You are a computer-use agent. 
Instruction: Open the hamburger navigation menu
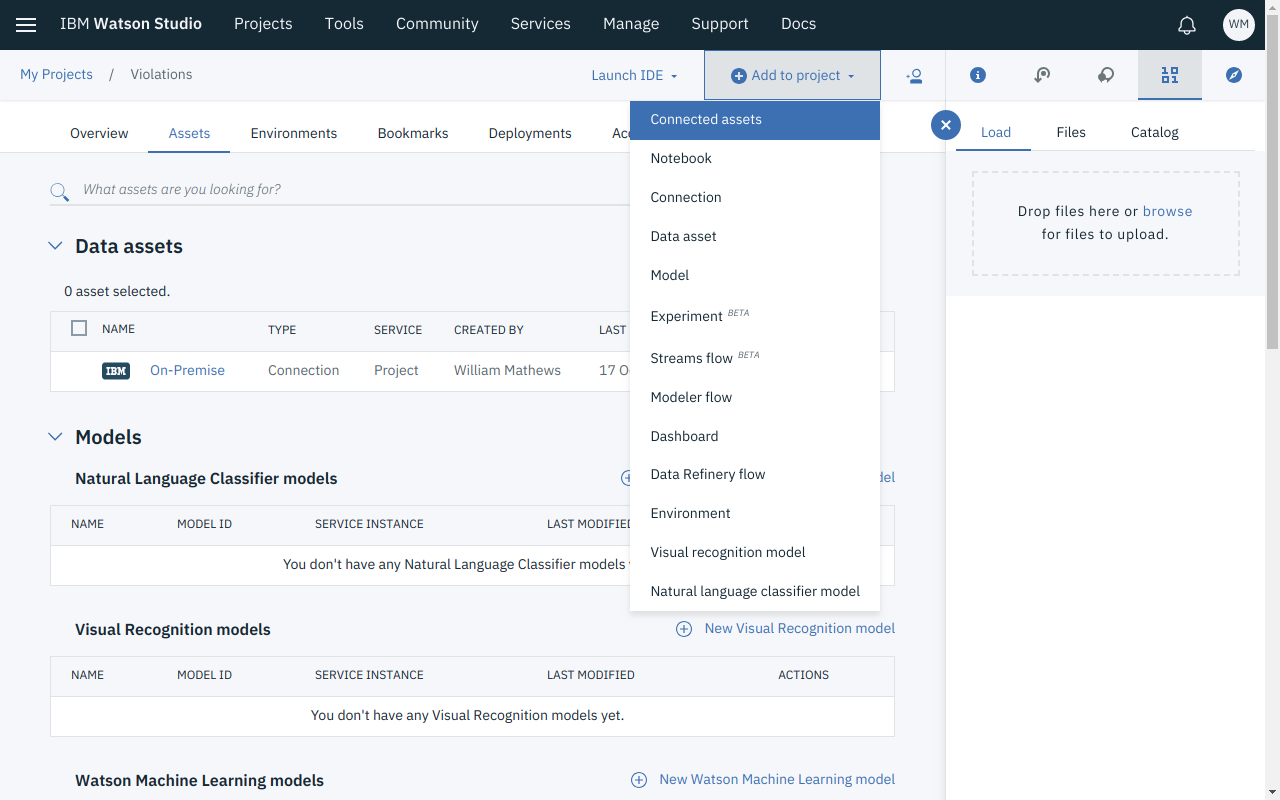(x=26, y=25)
